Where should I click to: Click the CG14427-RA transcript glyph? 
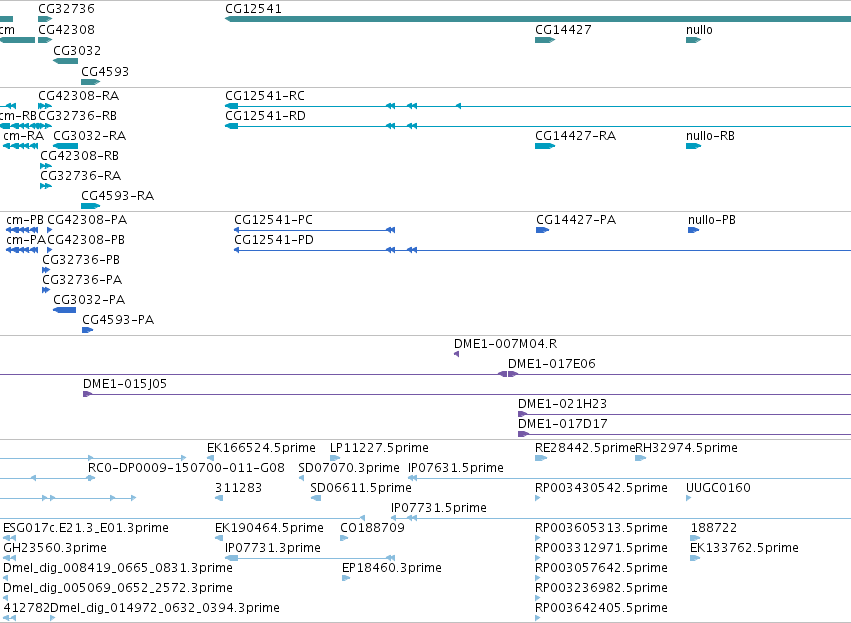pyautogui.click(x=545, y=146)
